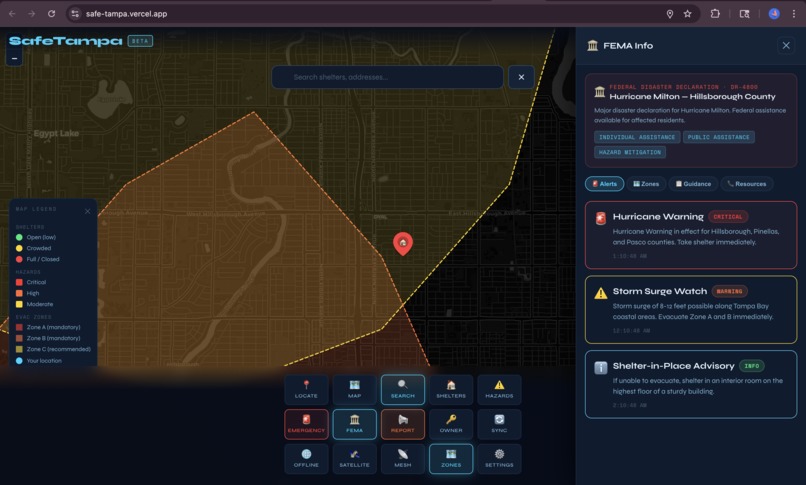
Task: Go back with browser back arrow
Action: [12, 14]
